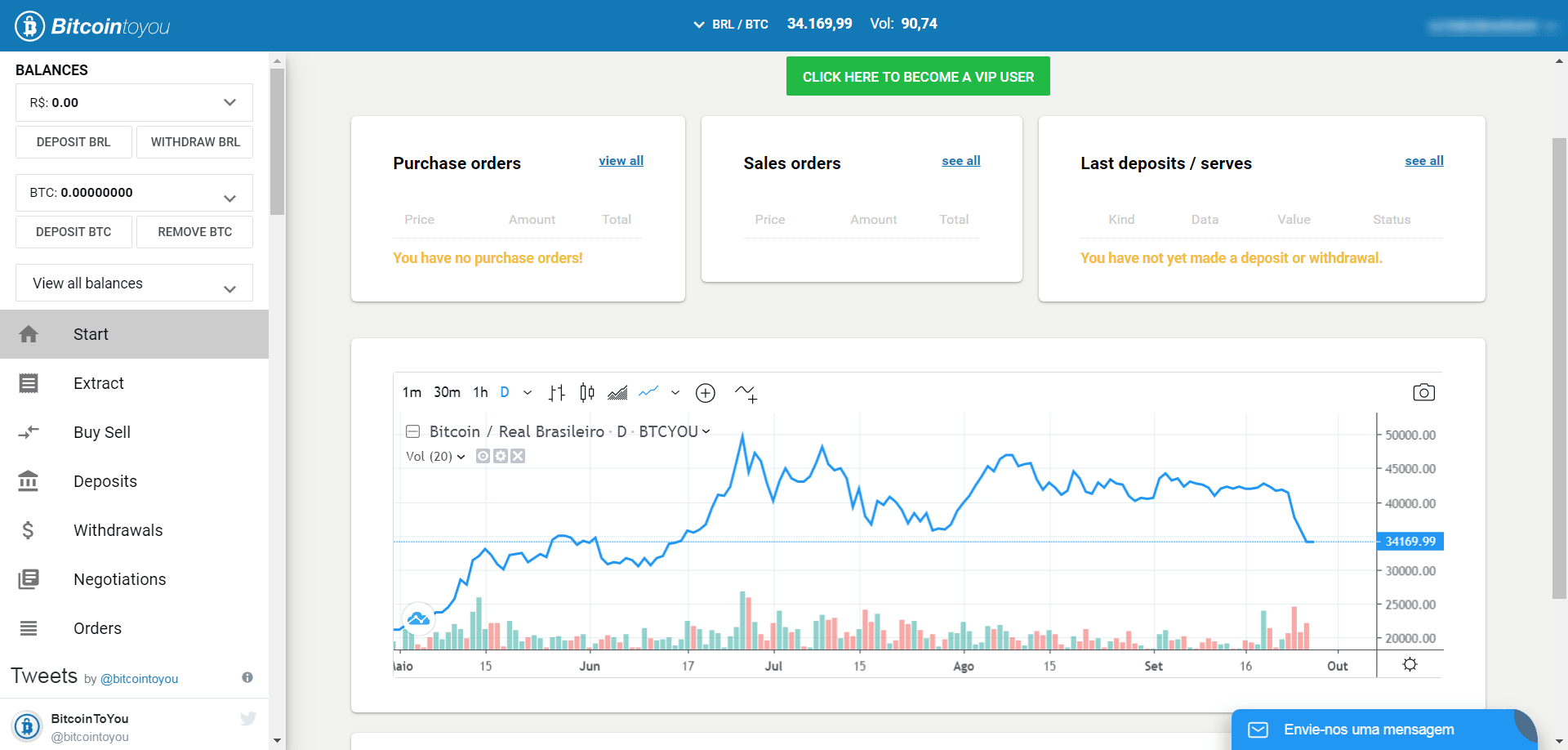Click the compare/add symbol plus icon

point(706,393)
